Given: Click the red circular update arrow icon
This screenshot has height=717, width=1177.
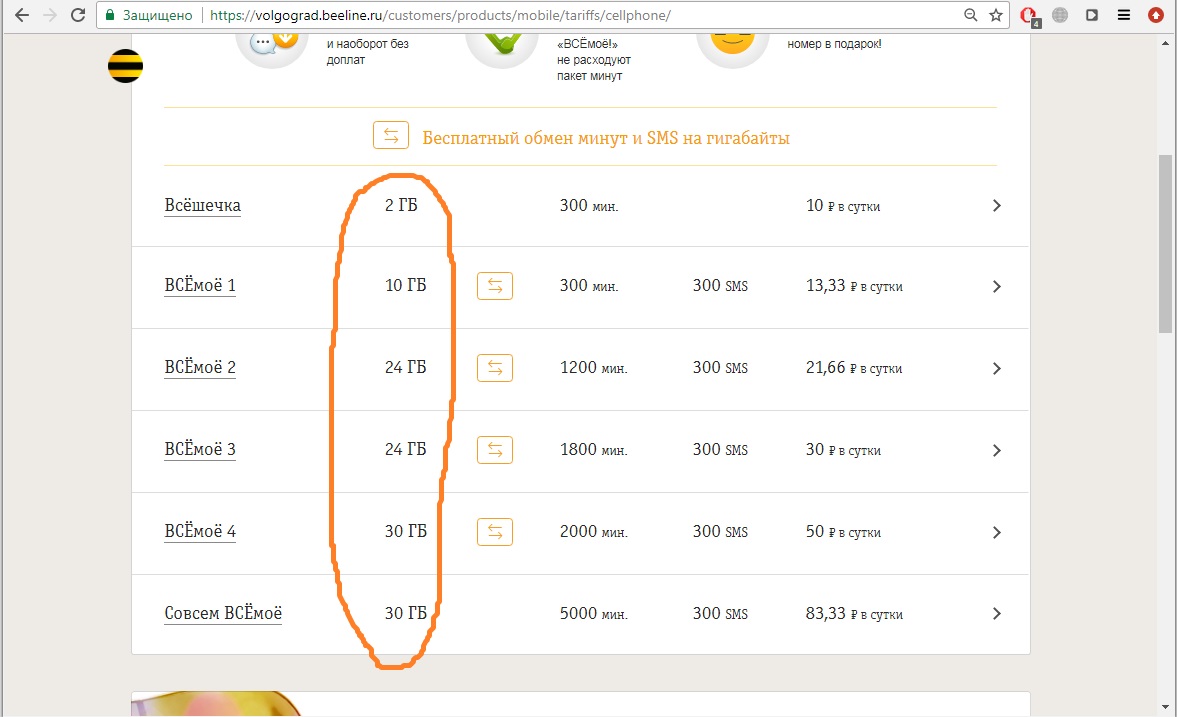Looking at the screenshot, I should (1156, 15).
